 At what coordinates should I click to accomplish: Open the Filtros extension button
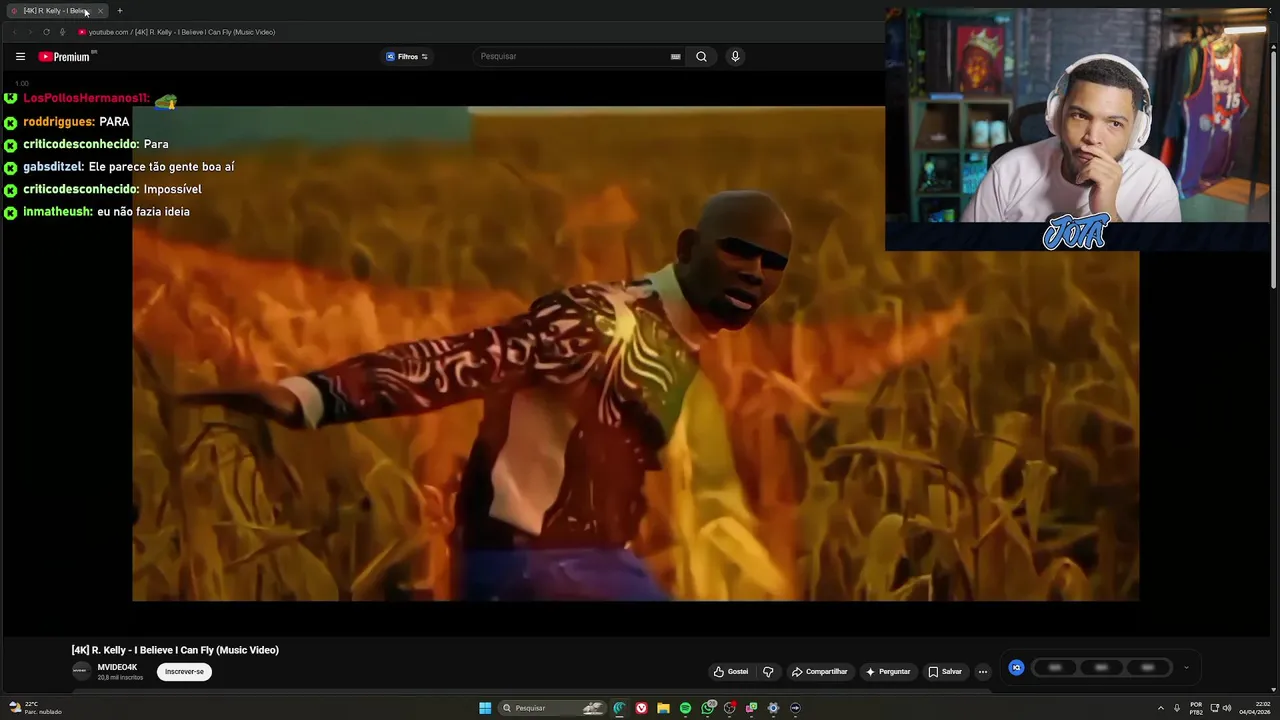pyautogui.click(x=407, y=57)
